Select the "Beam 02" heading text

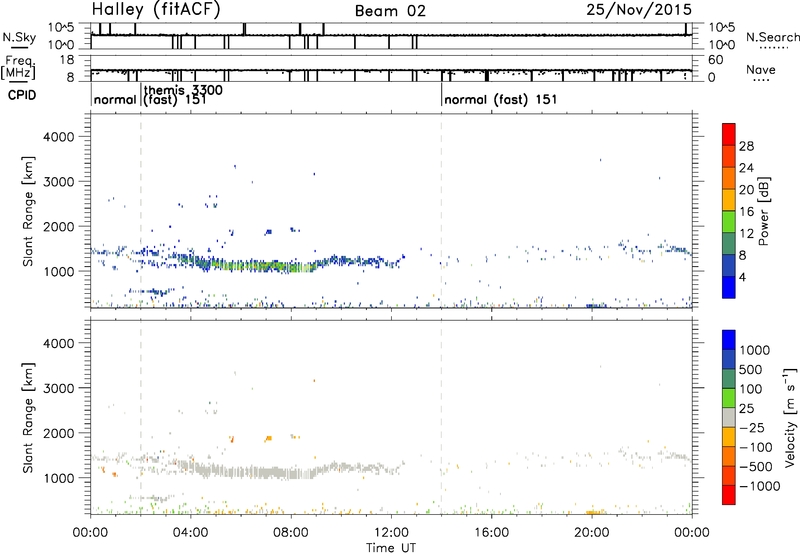tap(390, 11)
